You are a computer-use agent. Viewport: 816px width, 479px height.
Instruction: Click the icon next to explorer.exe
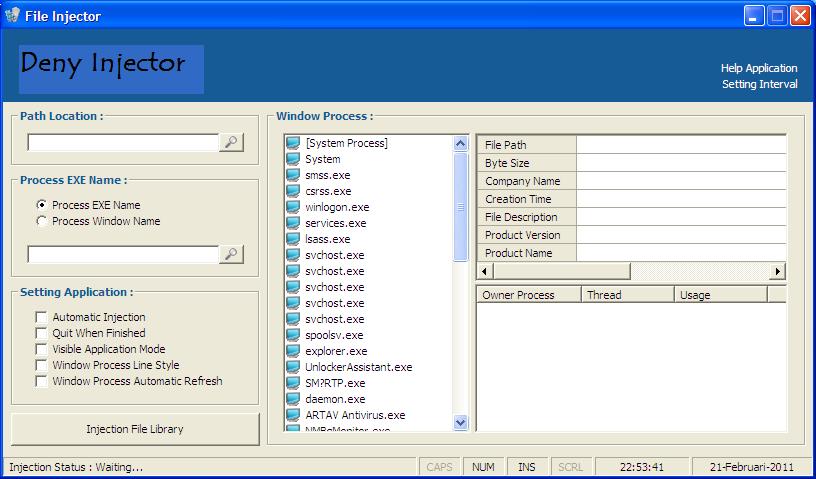(293, 351)
